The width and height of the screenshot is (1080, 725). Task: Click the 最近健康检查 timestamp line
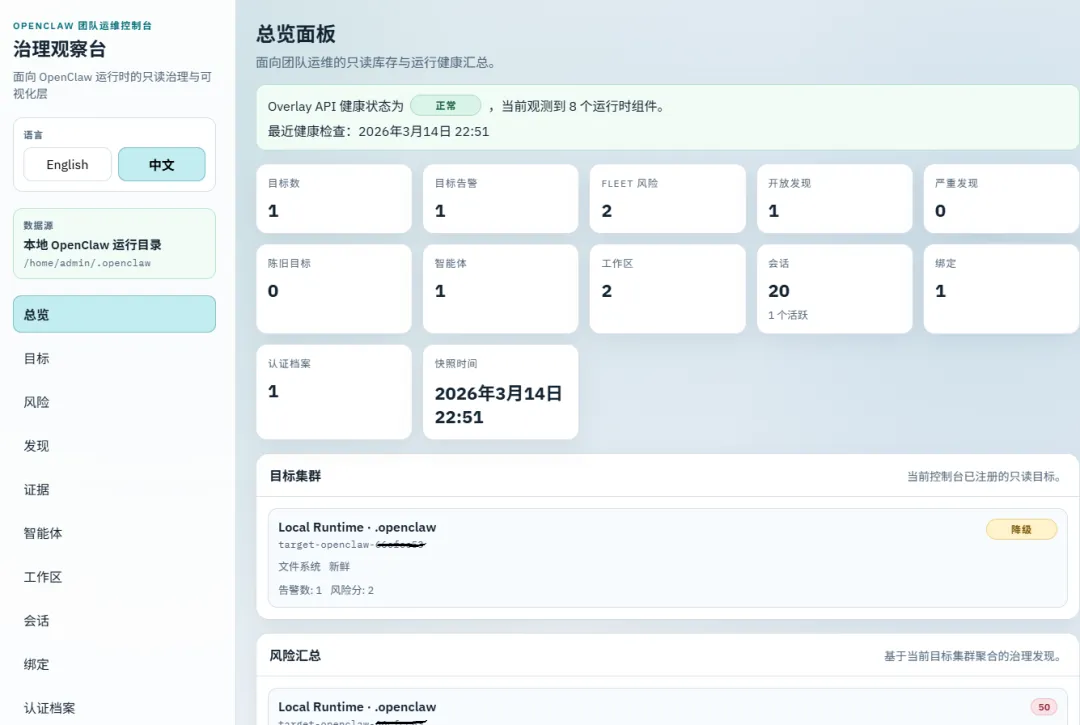click(x=378, y=132)
